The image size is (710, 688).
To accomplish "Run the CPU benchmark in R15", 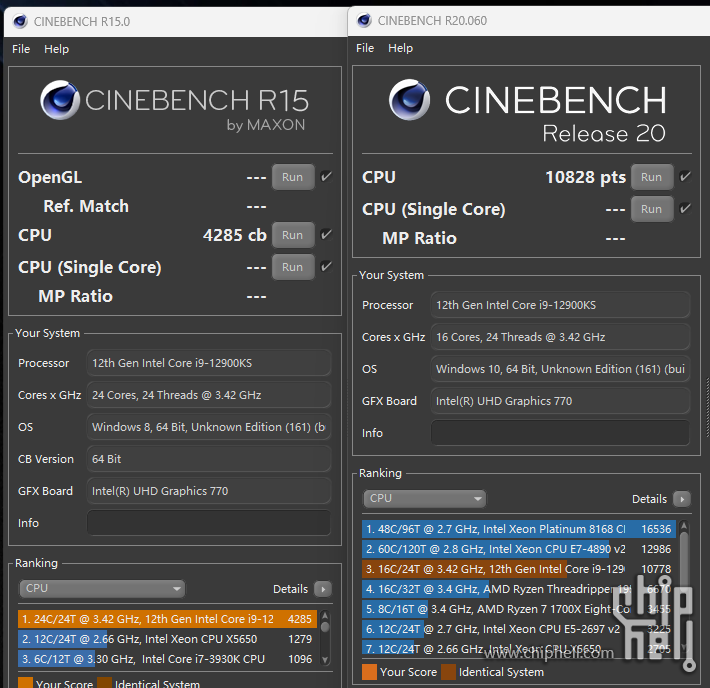I will point(293,235).
